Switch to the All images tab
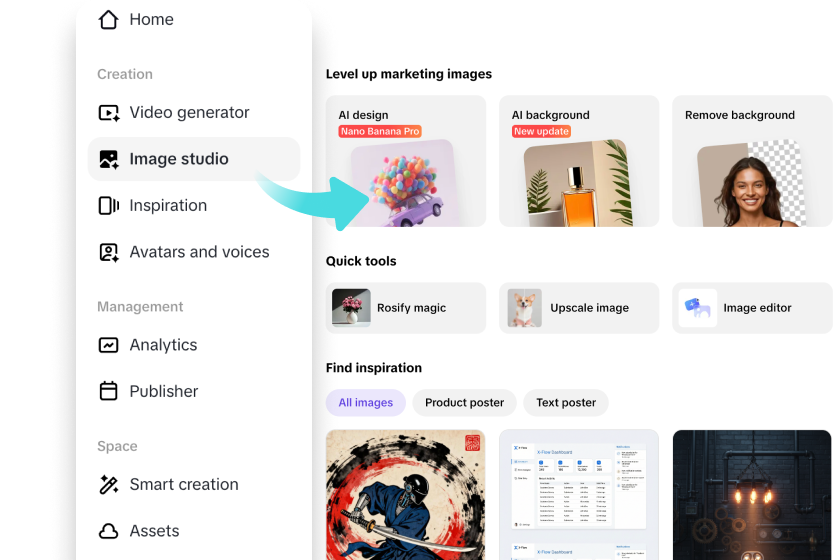This screenshot has height=560, width=840. pyautogui.click(x=365, y=403)
